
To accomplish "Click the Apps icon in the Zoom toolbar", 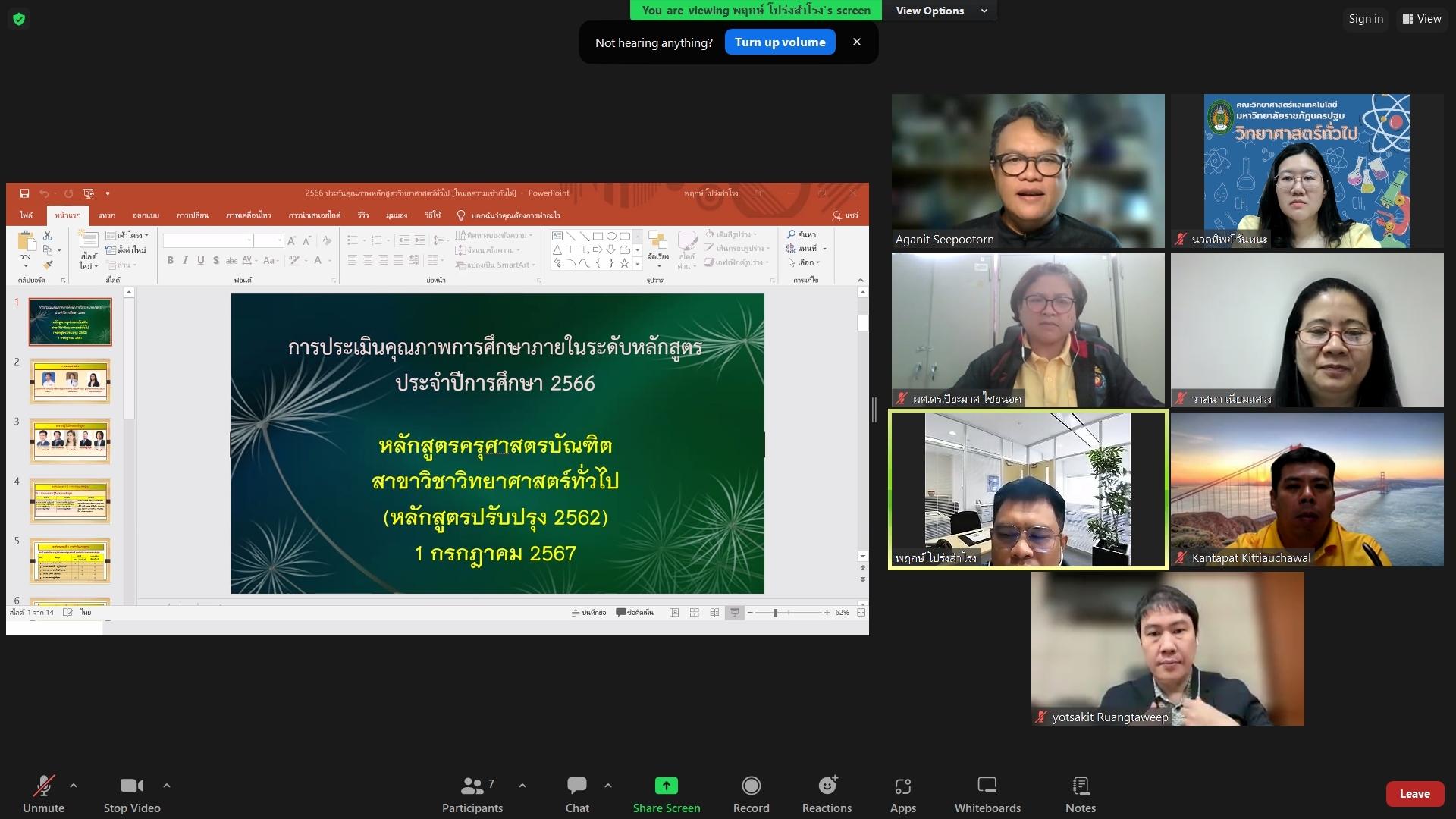I will pyautogui.click(x=902, y=792).
